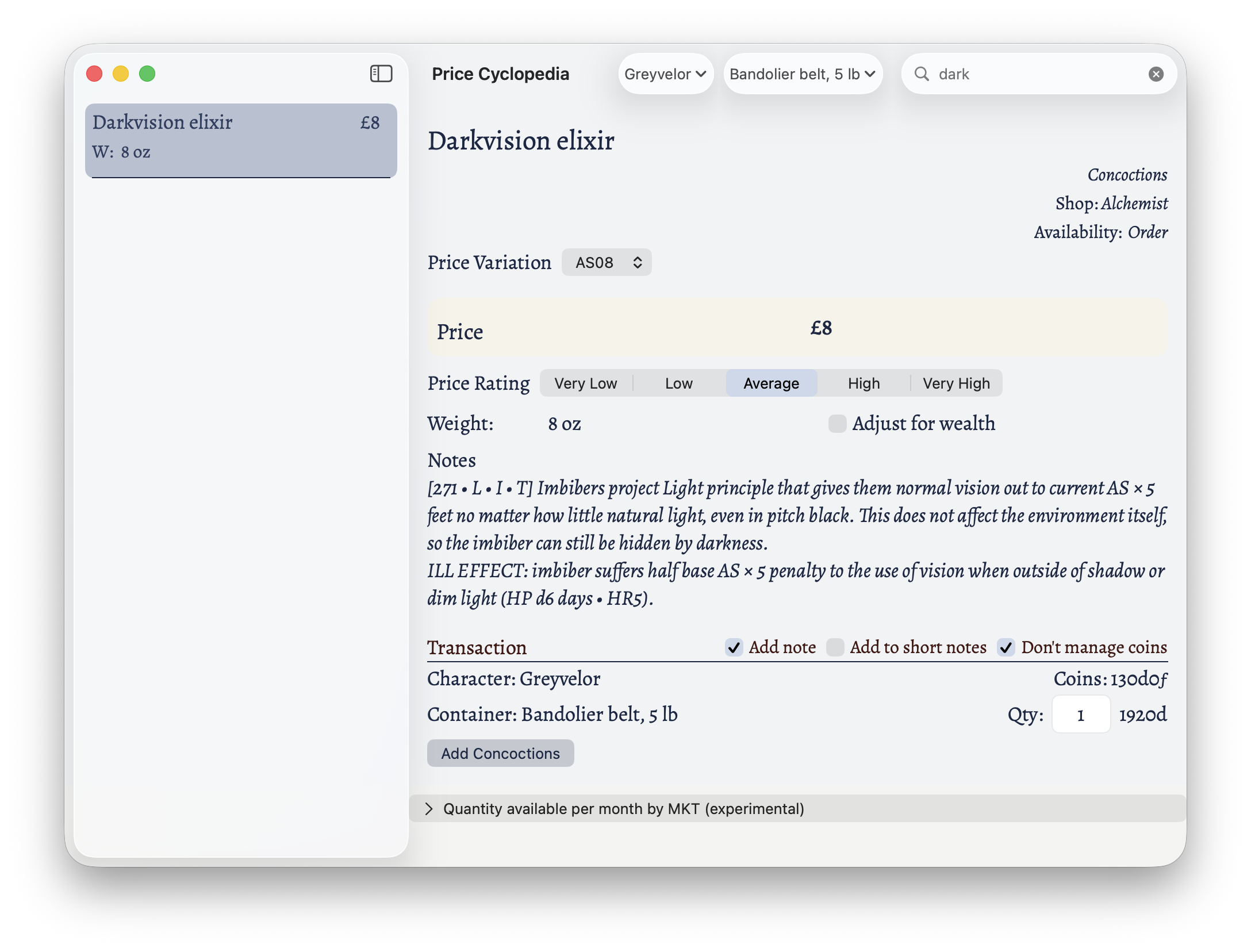Screen dimensions: 1251x952
Task: Open the Greyvelor character dropdown
Action: pyautogui.click(x=665, y=74)
